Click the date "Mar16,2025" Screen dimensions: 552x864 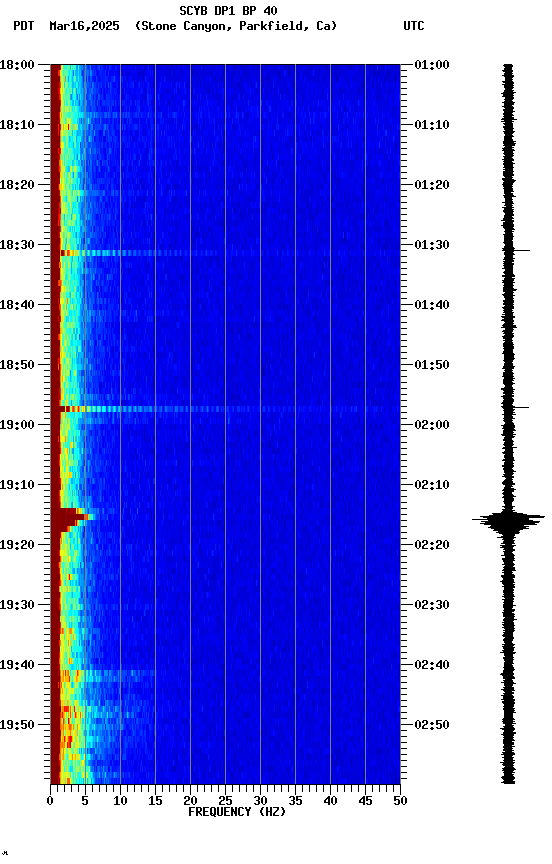84,26
